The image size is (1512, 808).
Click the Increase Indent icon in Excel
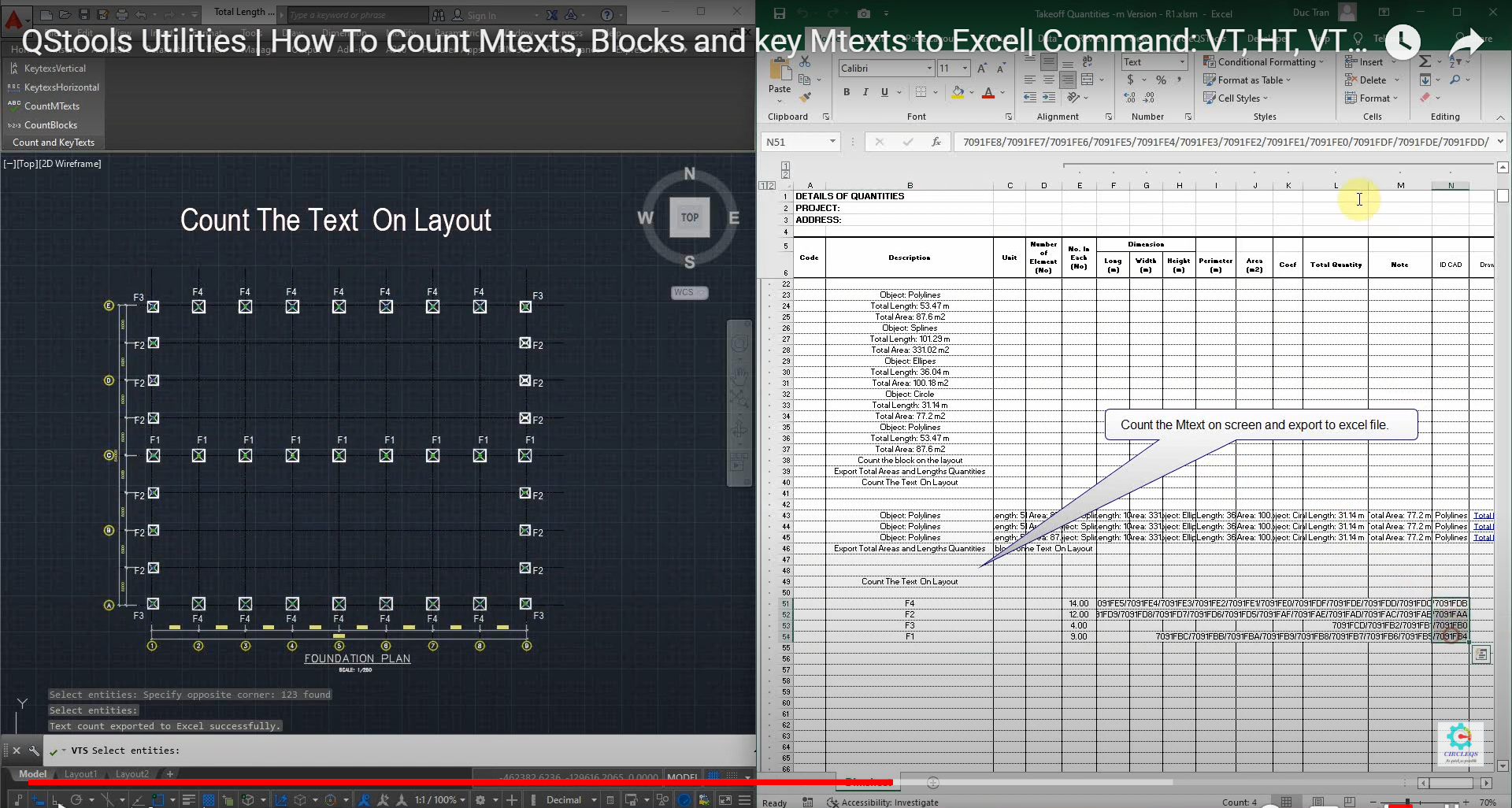(1049, 97)
